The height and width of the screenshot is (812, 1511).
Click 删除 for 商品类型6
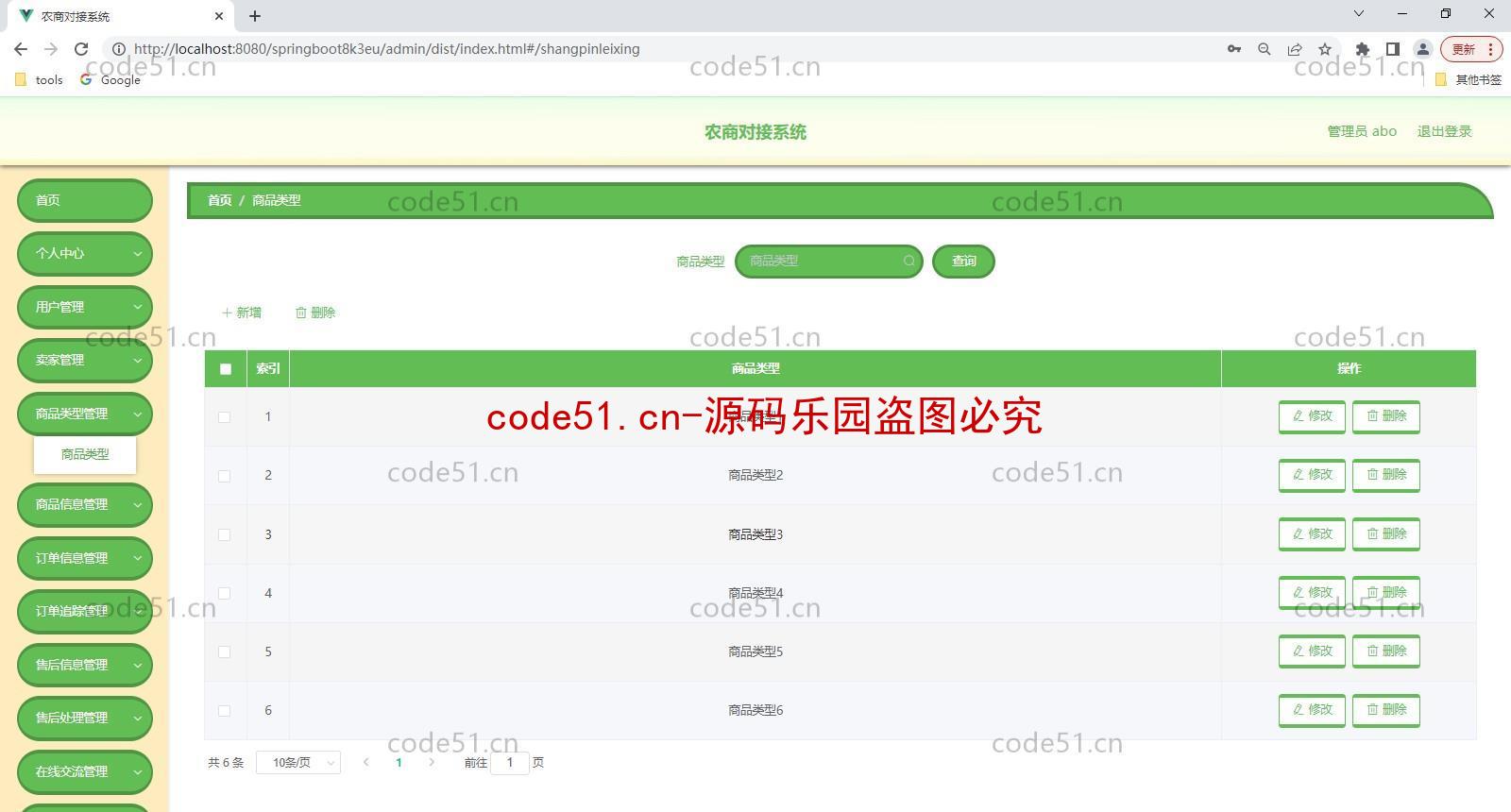click(x=1386, y=710)
